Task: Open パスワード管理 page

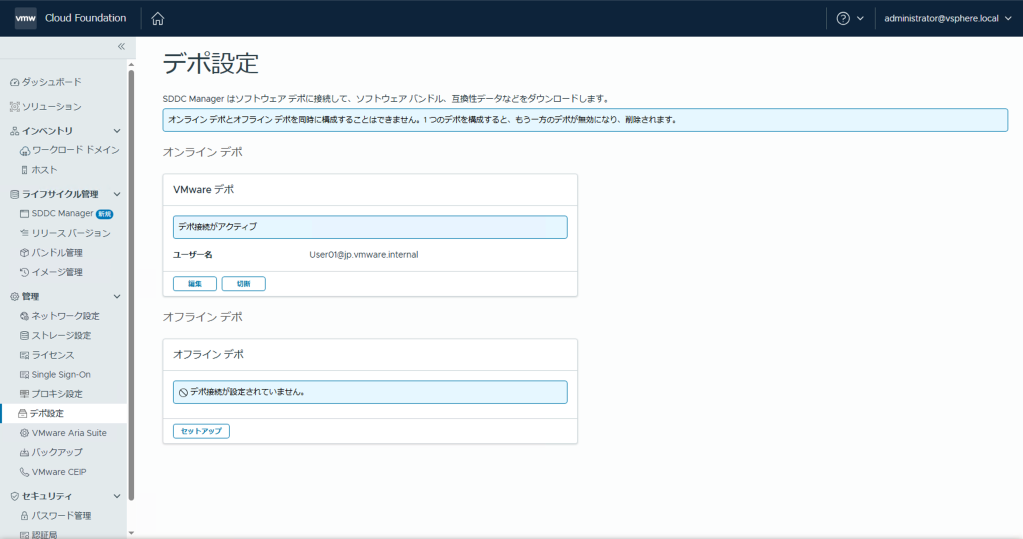Action: [63, 516]
